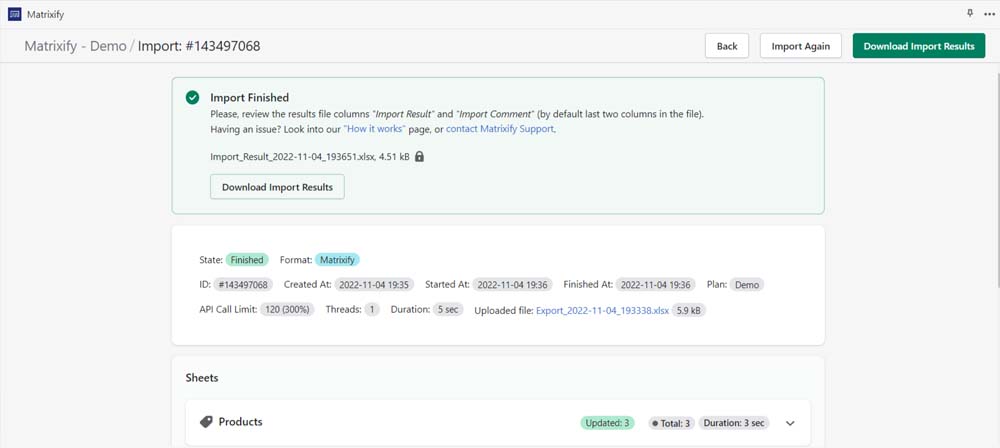Open the contact Matrixify Support link

(500, 129)
